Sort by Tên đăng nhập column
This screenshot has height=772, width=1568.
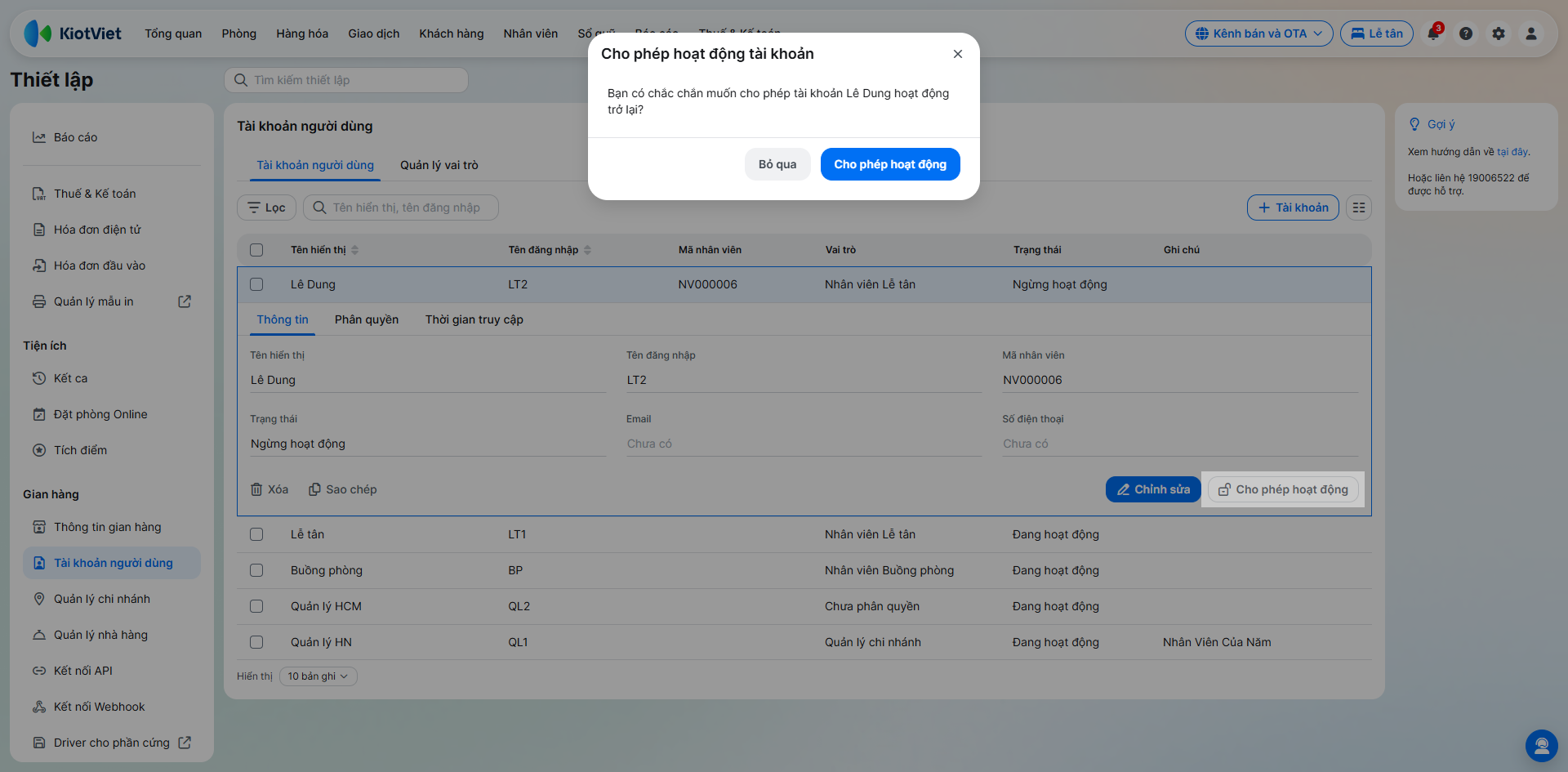click(x=550, y=250)
